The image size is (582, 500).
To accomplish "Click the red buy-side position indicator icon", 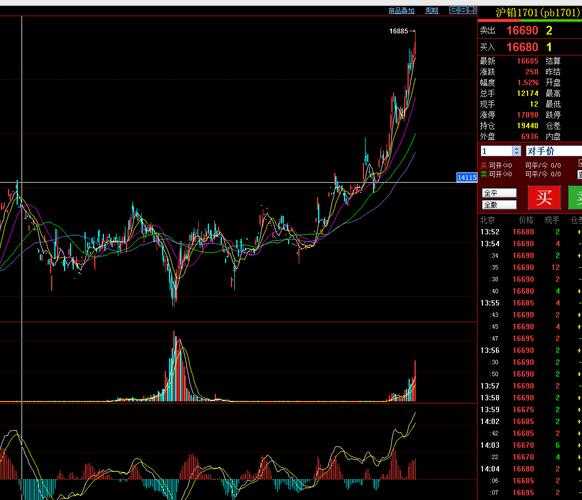I will coord(484,165).
